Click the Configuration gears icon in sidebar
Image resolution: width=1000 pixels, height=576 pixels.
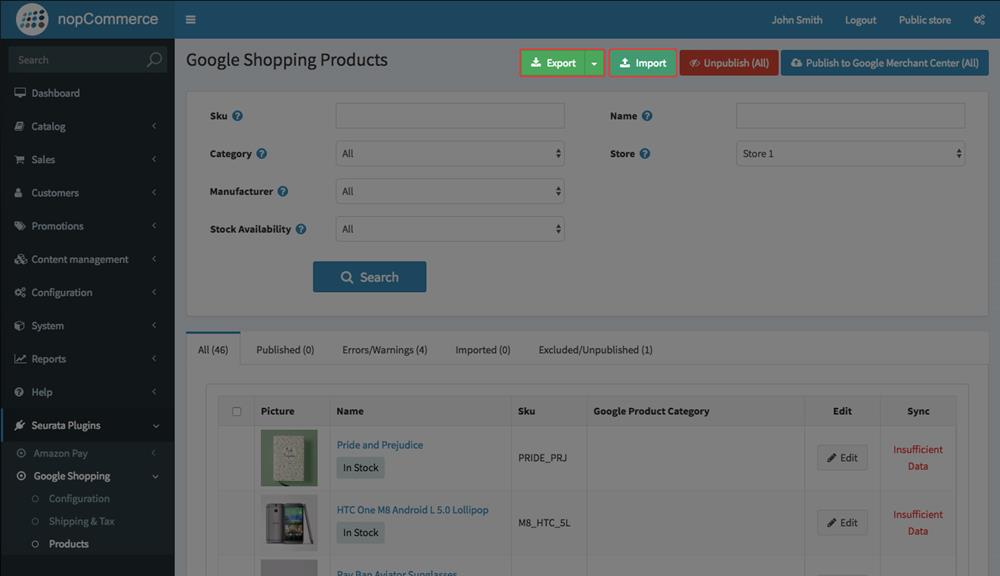[x=20, y=292]
